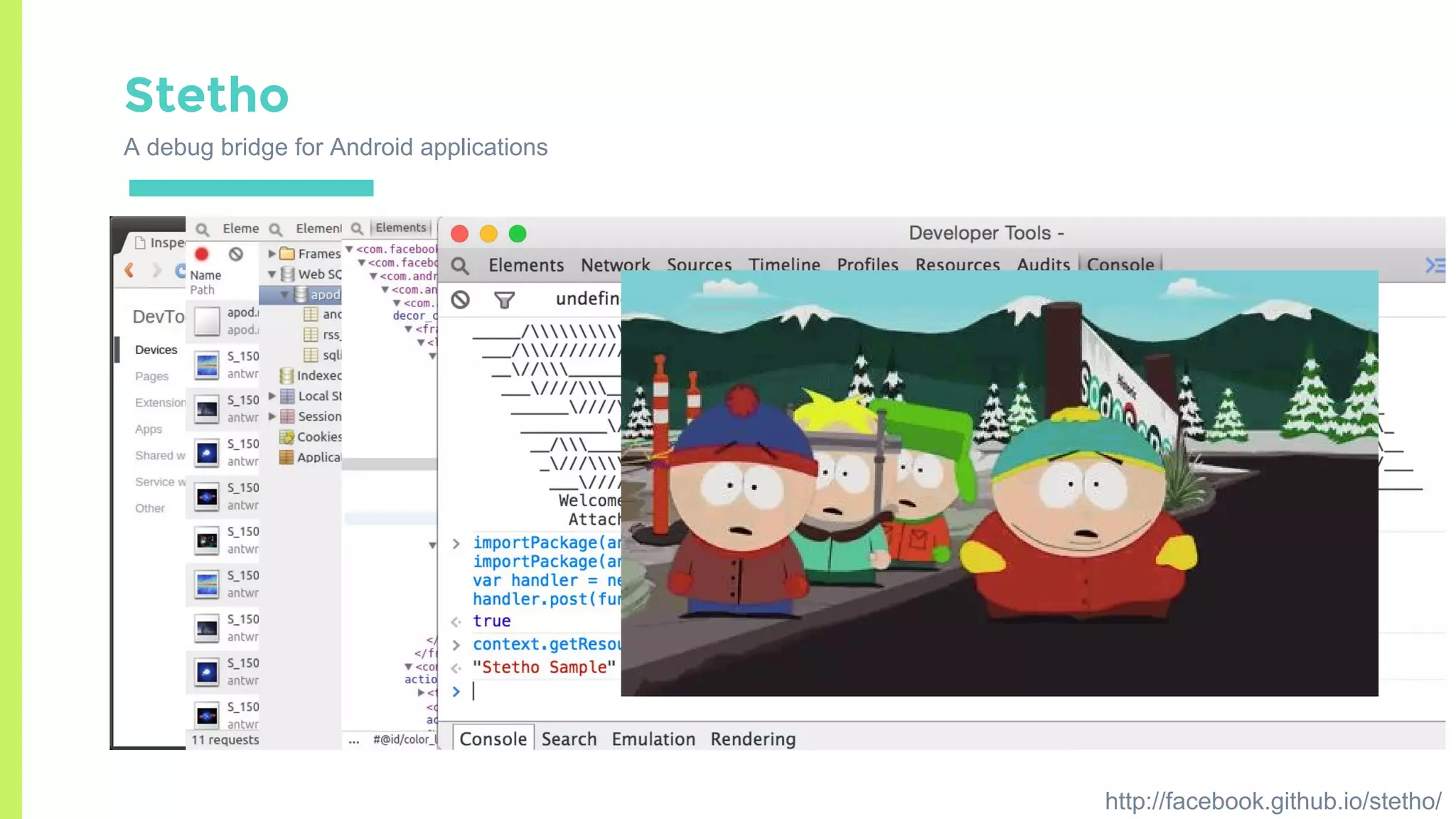Image resolution: width=1456 pixels, height=819 pixels.
Task: Click the Name column header in Network panel
Action: tap(205, 275)
